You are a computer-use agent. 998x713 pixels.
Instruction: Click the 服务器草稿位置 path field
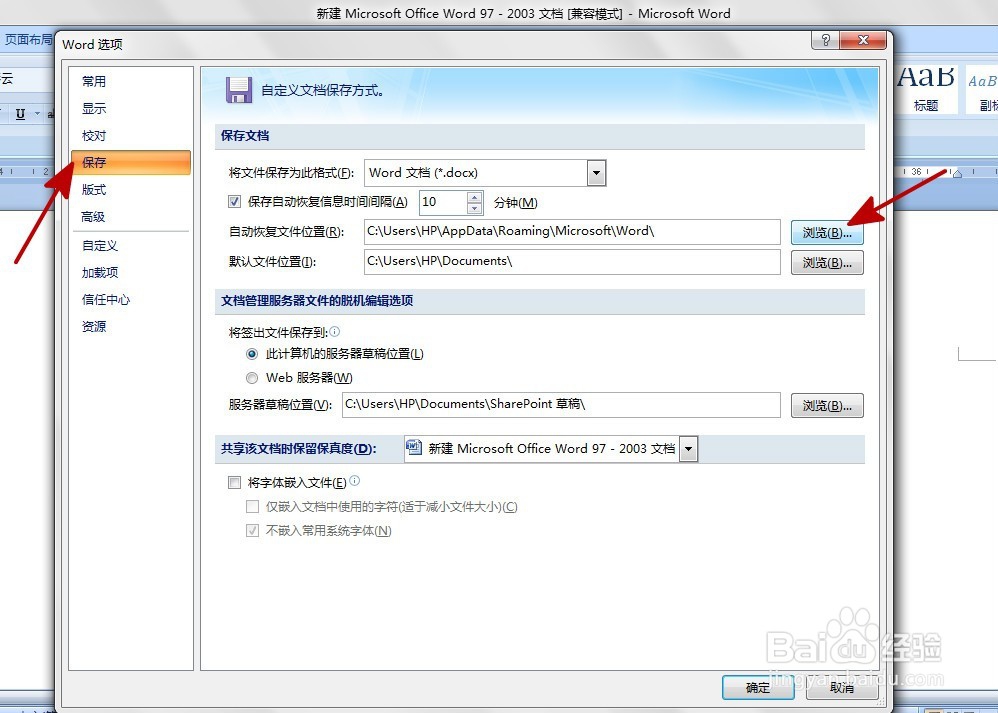(561, 405)
